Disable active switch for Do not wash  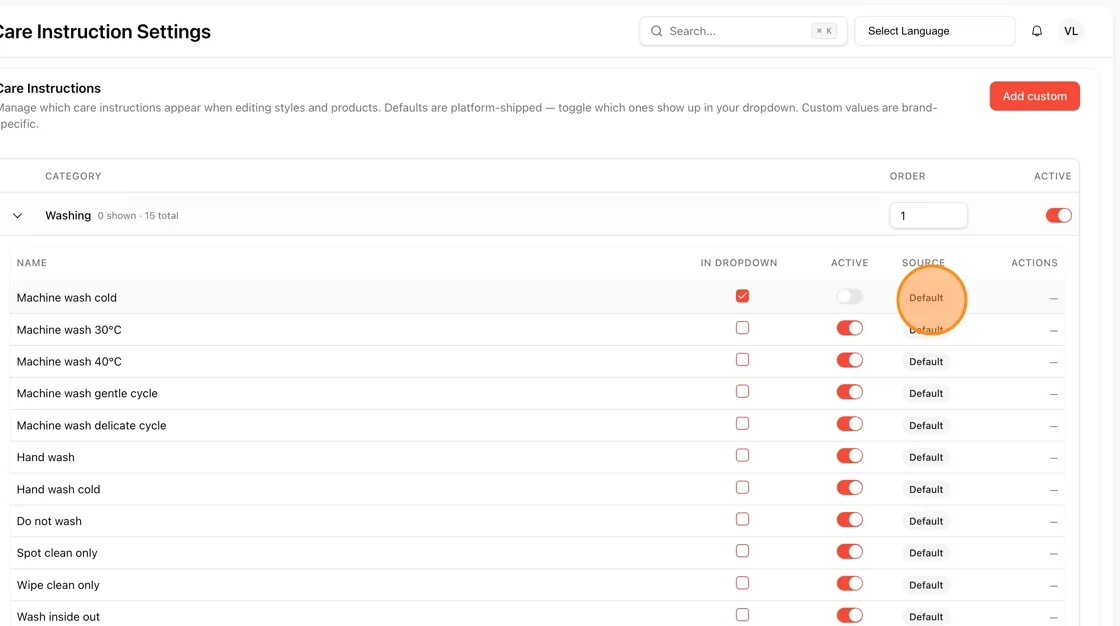click(x=849, y=520)
